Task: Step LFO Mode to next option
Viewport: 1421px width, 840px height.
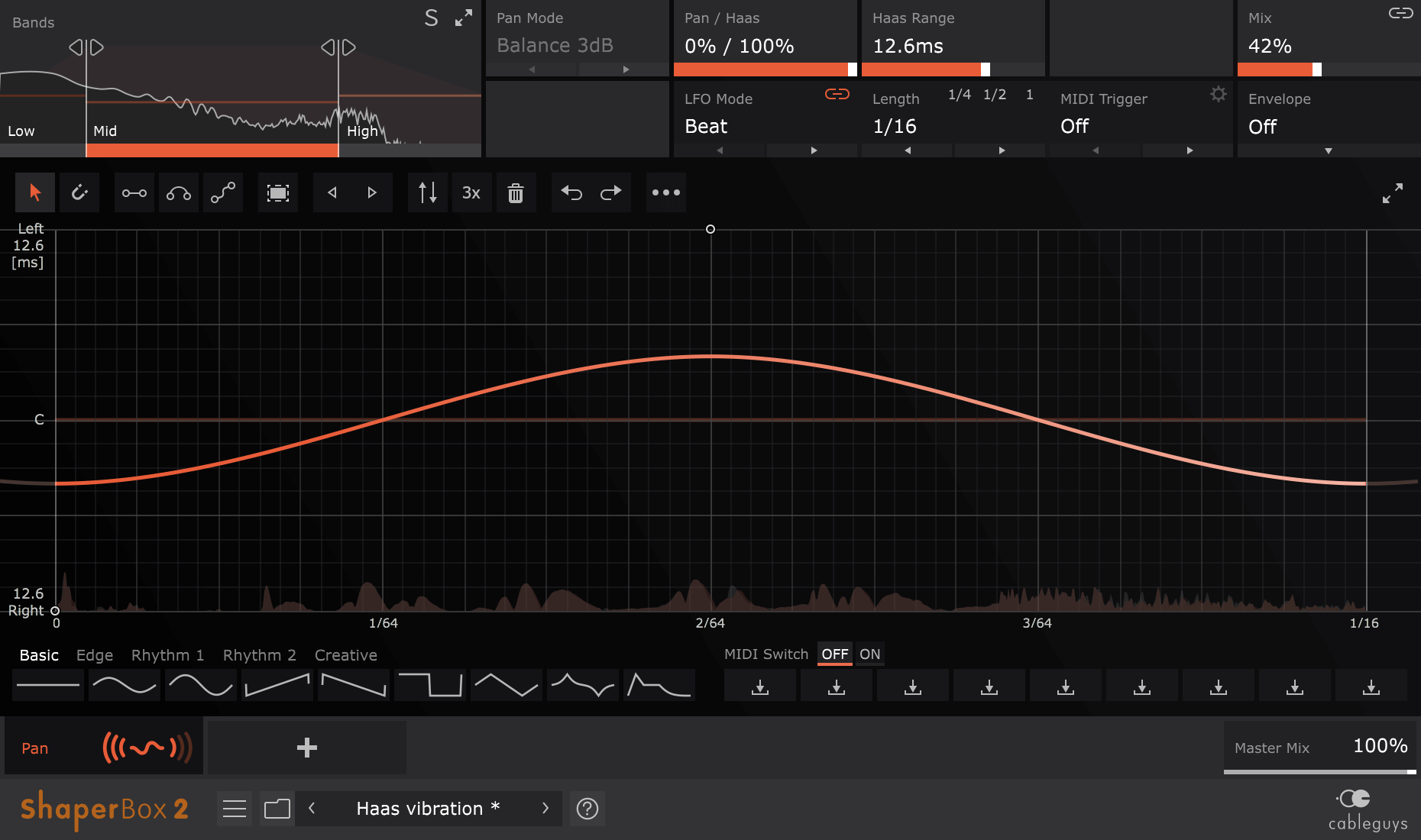Action: [x=812, y=150]
